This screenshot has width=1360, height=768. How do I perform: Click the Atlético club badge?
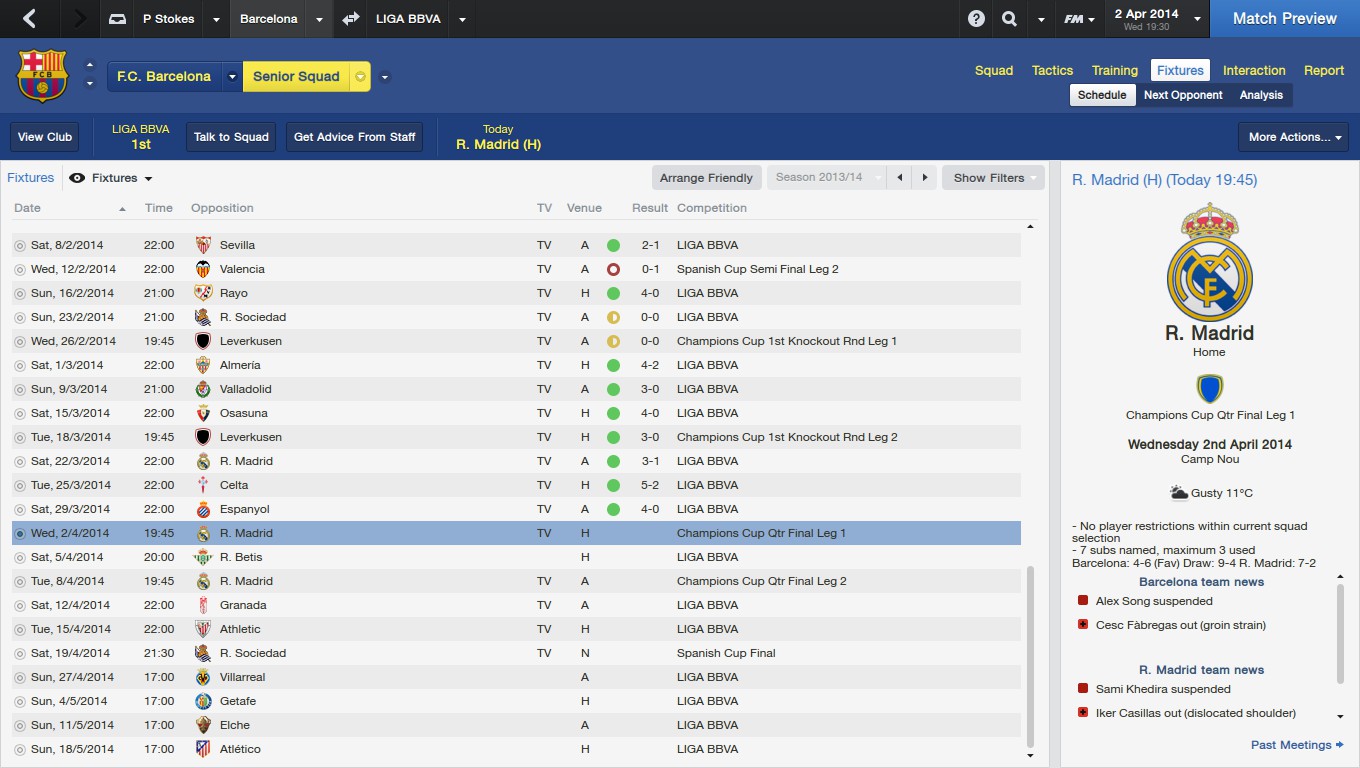tap(203, 749)
